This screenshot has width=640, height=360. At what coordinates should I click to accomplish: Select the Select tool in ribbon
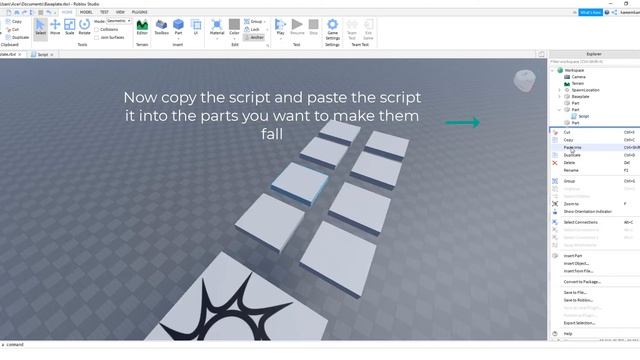(x=40, y=28)
